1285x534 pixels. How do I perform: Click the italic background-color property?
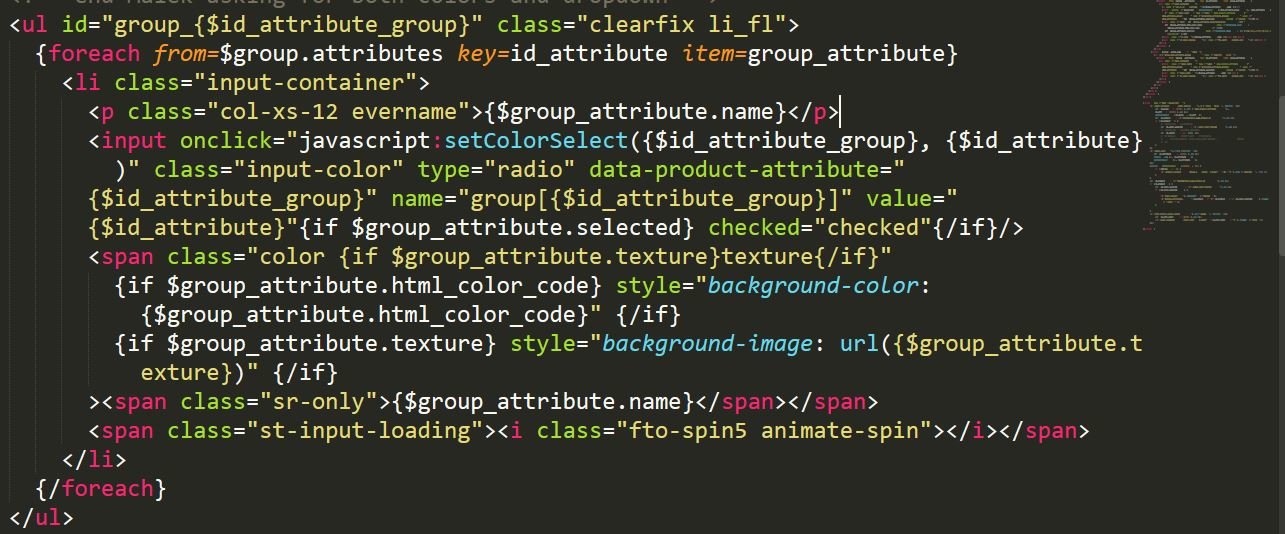pos(812,286)
